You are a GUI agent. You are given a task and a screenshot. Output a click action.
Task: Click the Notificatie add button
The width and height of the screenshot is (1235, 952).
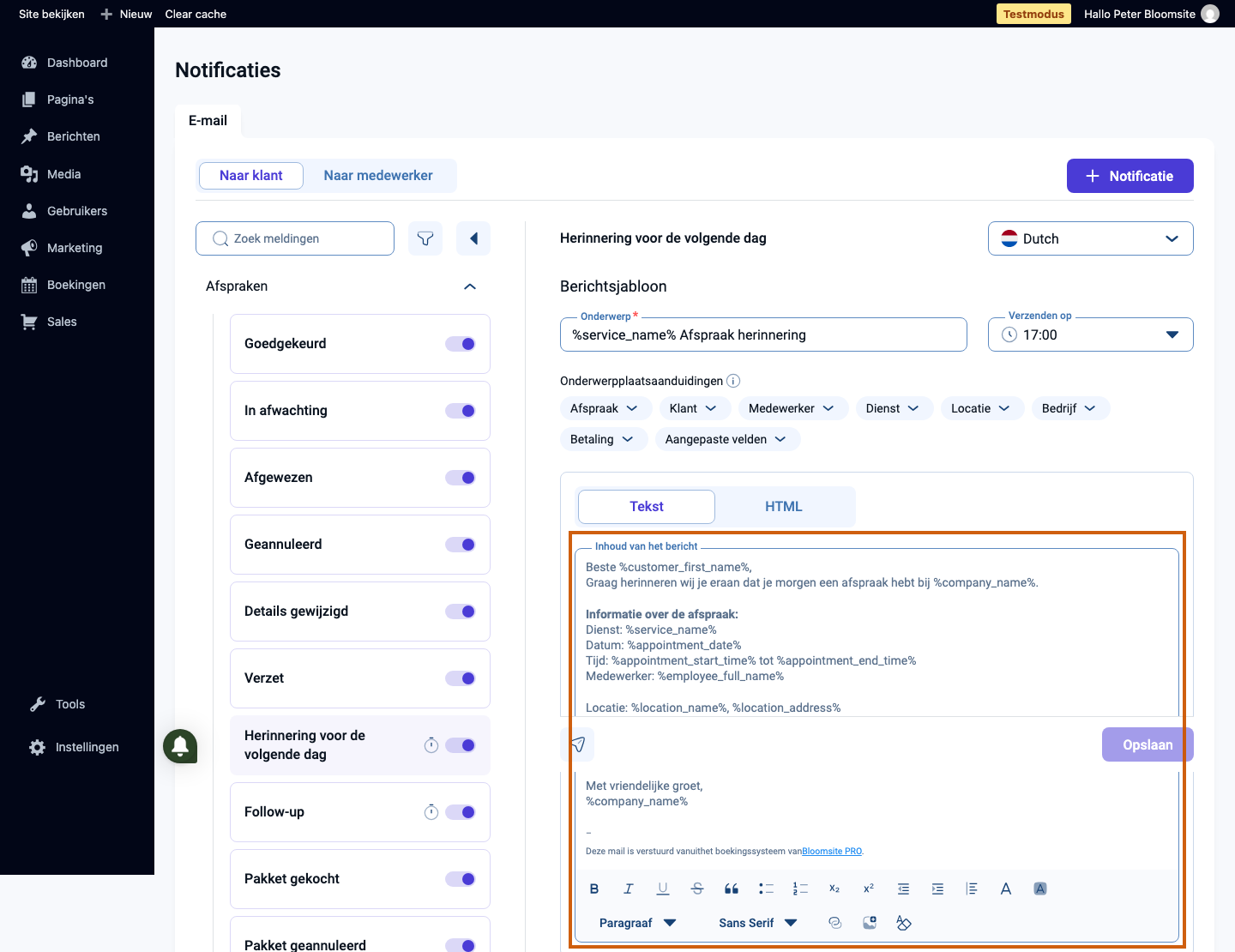coord(1130,176)
